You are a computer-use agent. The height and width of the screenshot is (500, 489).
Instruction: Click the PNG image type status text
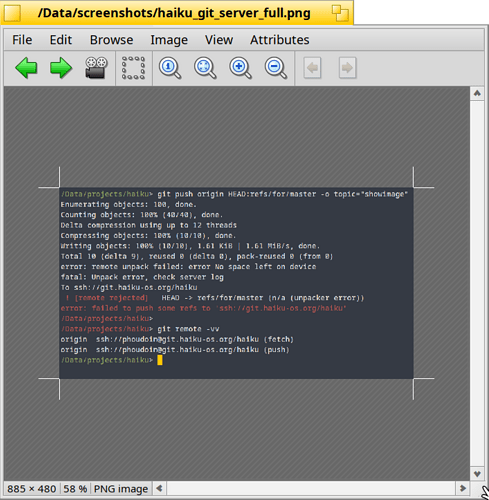[121, 489]
